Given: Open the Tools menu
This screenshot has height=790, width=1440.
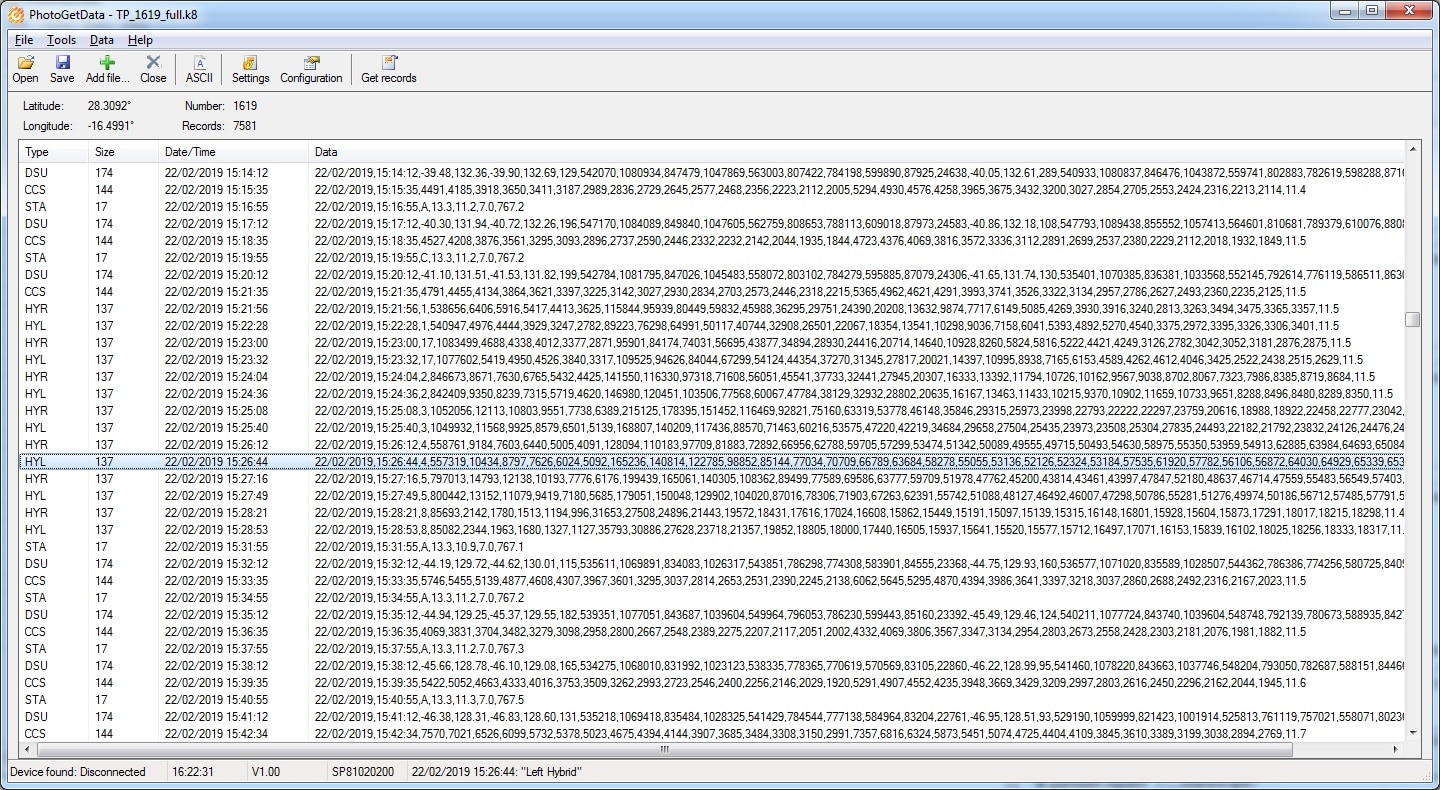Looking at the screenshot, I should (x=61, y=40).
